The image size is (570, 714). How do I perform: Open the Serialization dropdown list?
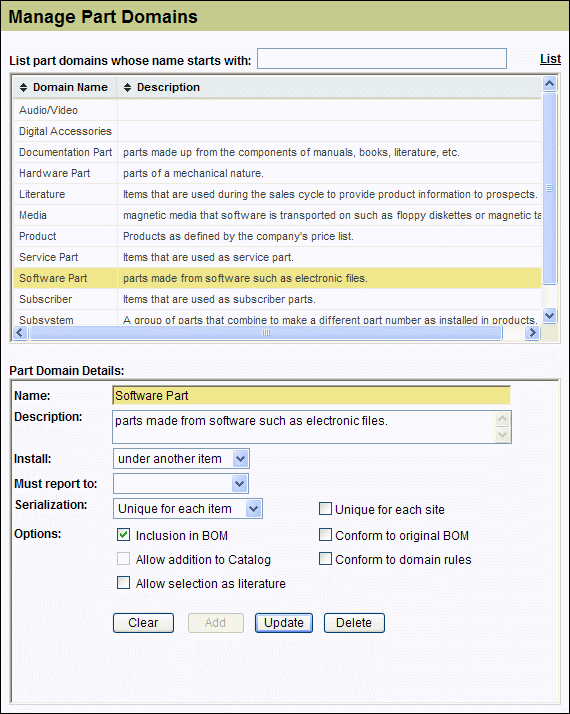pyautogui.click(x=254, y=509)
